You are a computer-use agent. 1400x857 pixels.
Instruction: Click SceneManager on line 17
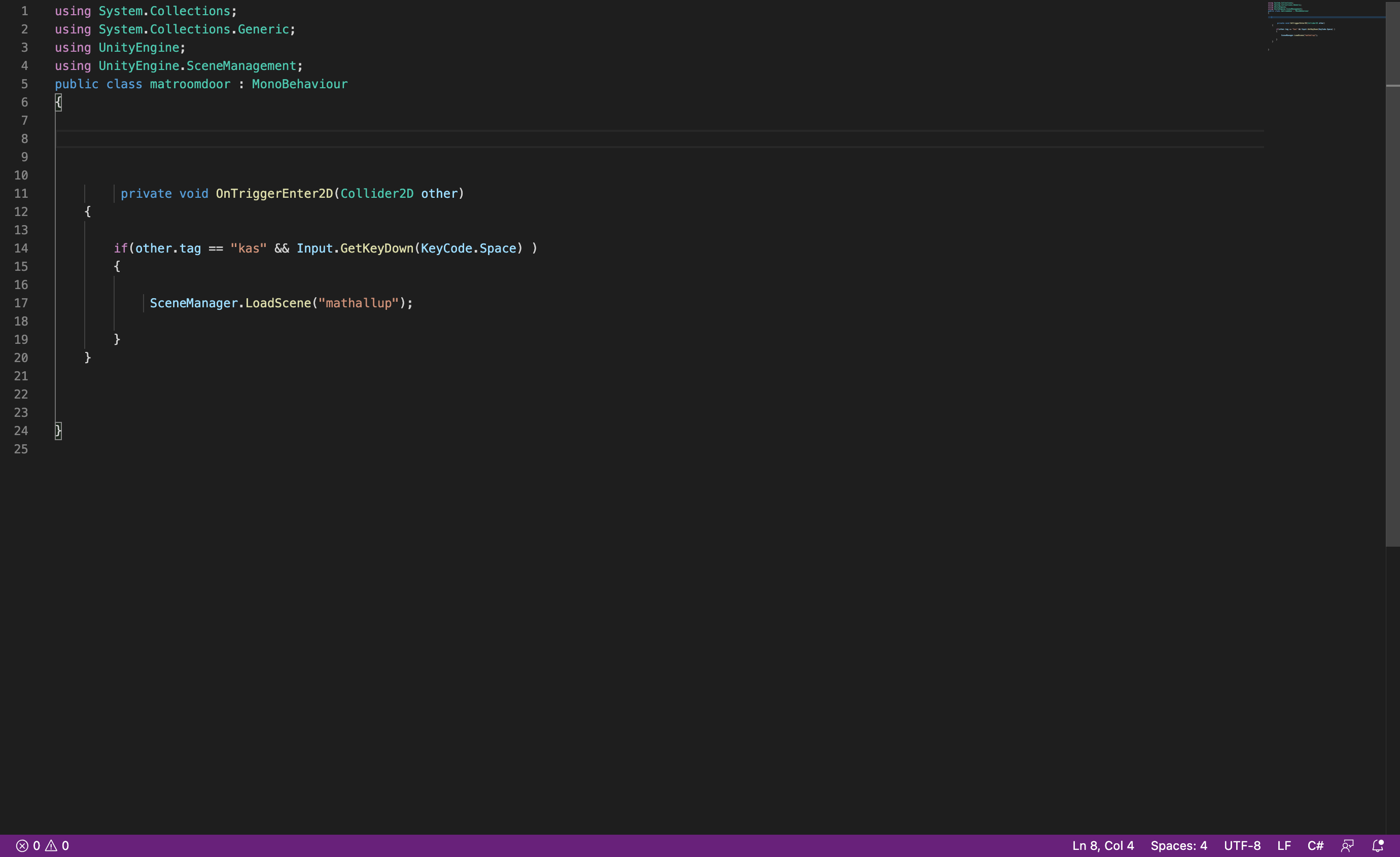point(194,303)
